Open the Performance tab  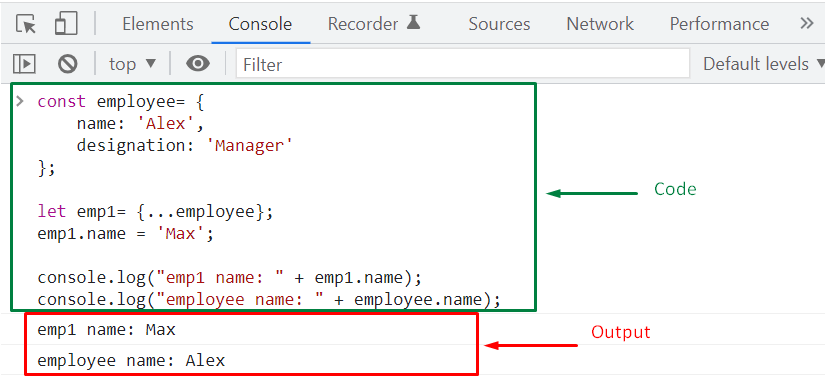(719, 24)
